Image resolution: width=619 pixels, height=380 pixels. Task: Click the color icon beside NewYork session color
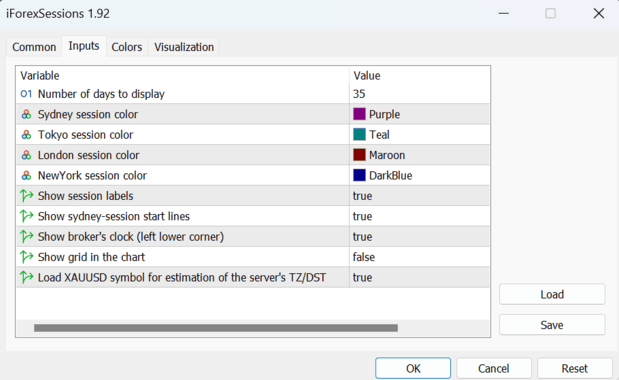(26, 176)
